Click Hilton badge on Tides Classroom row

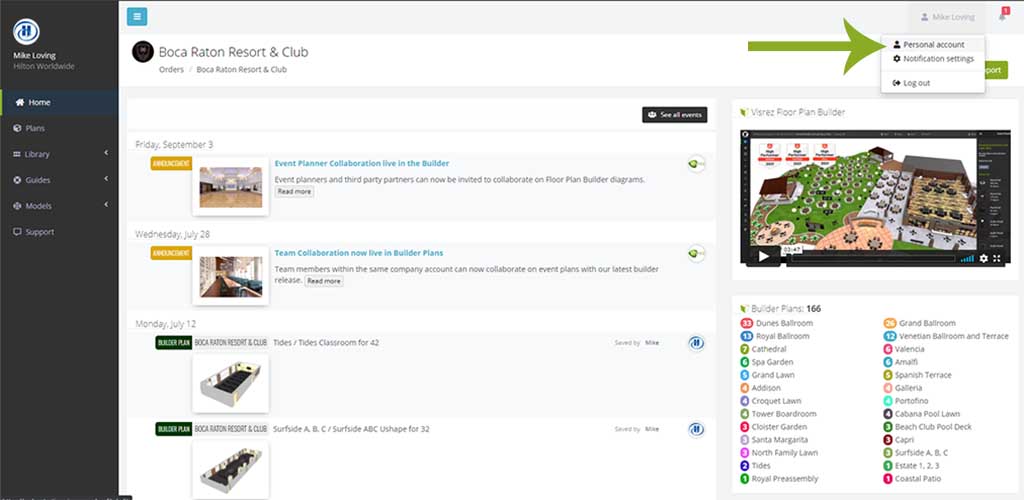pyautogui.click(x=696, y=343)
